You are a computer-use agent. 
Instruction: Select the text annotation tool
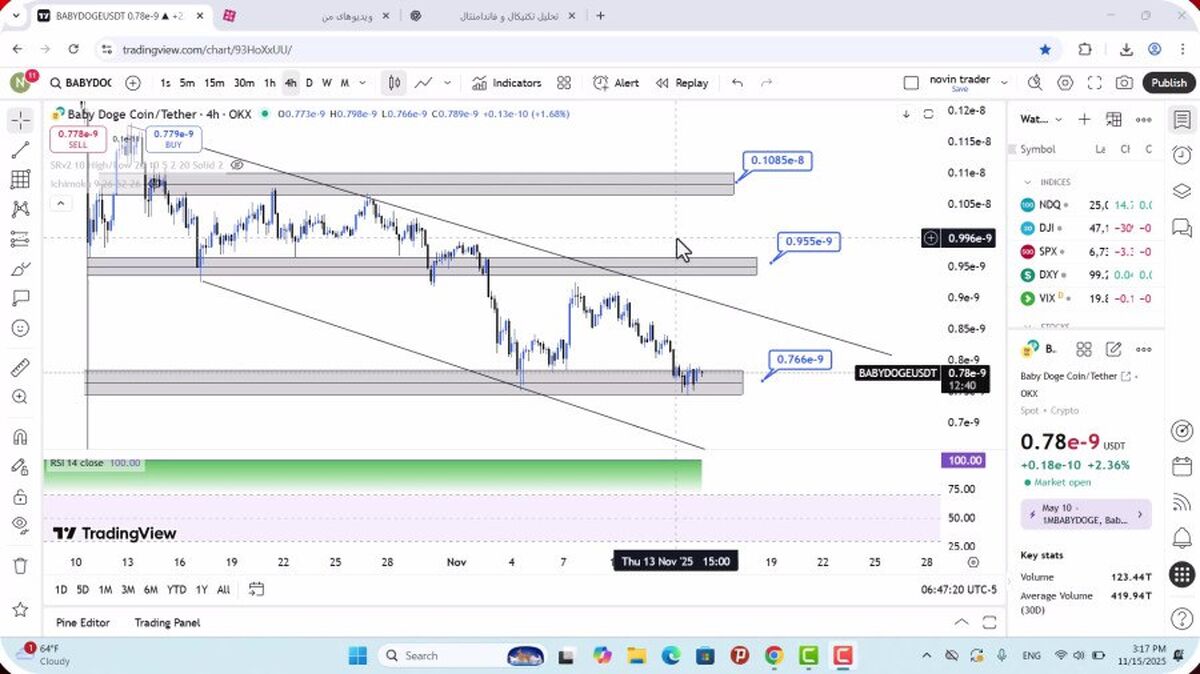20,298
